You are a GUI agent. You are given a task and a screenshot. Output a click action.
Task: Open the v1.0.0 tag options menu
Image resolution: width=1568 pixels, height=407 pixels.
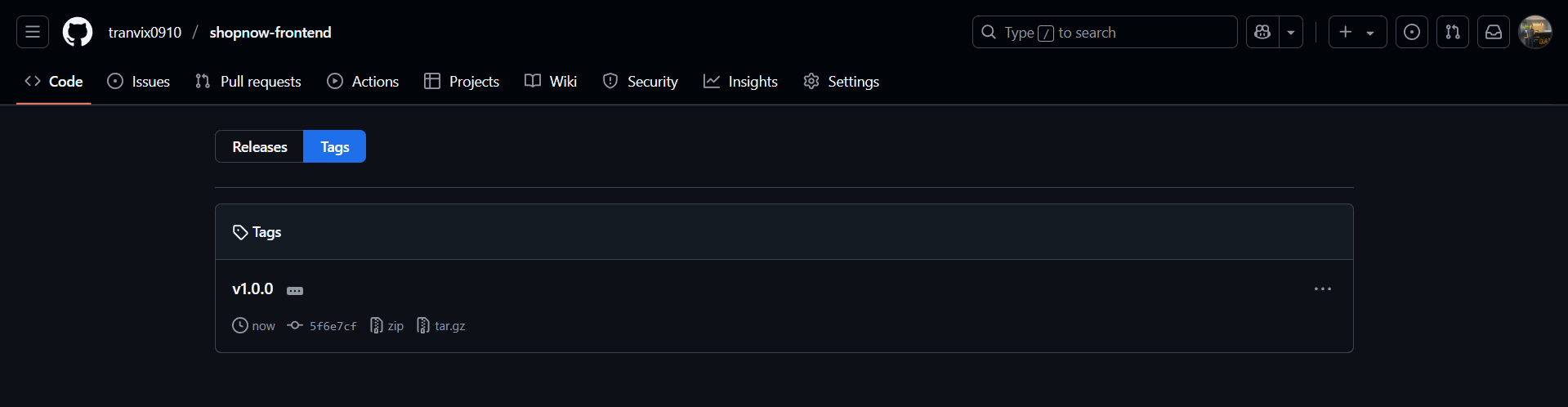[1322, 289]
